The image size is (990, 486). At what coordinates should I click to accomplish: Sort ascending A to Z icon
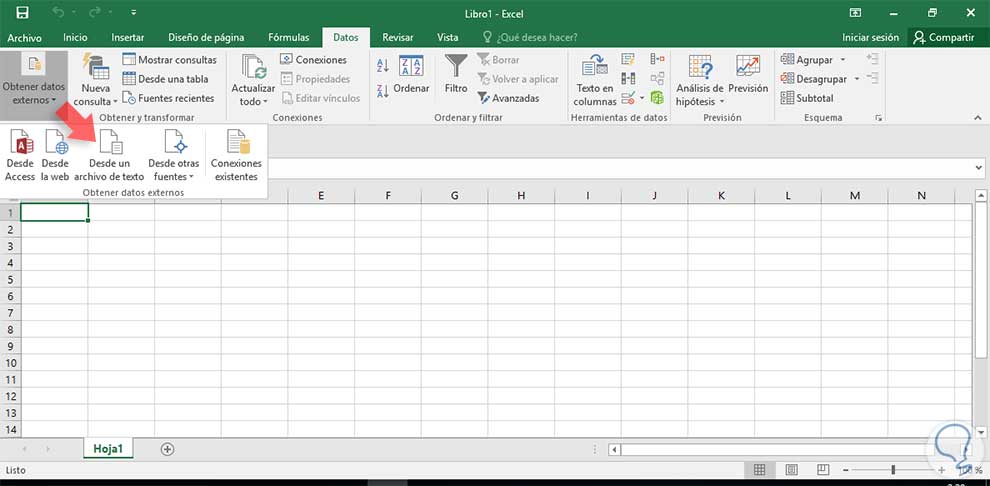coord(383,66)
